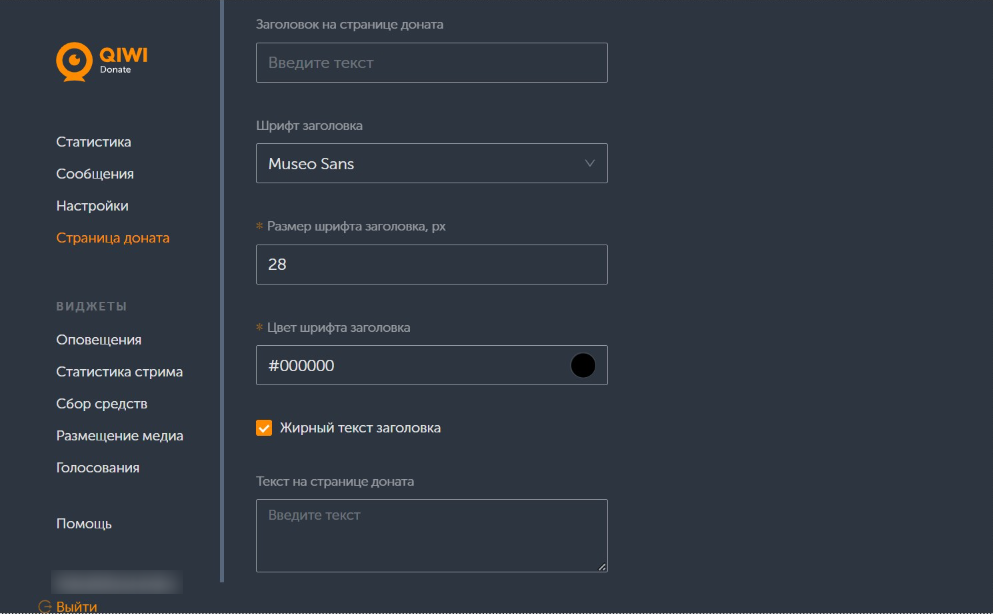Go to Сообщения section
Image resolution: width=993 pixels, height=614 pixels.
[x=95, y=173]
